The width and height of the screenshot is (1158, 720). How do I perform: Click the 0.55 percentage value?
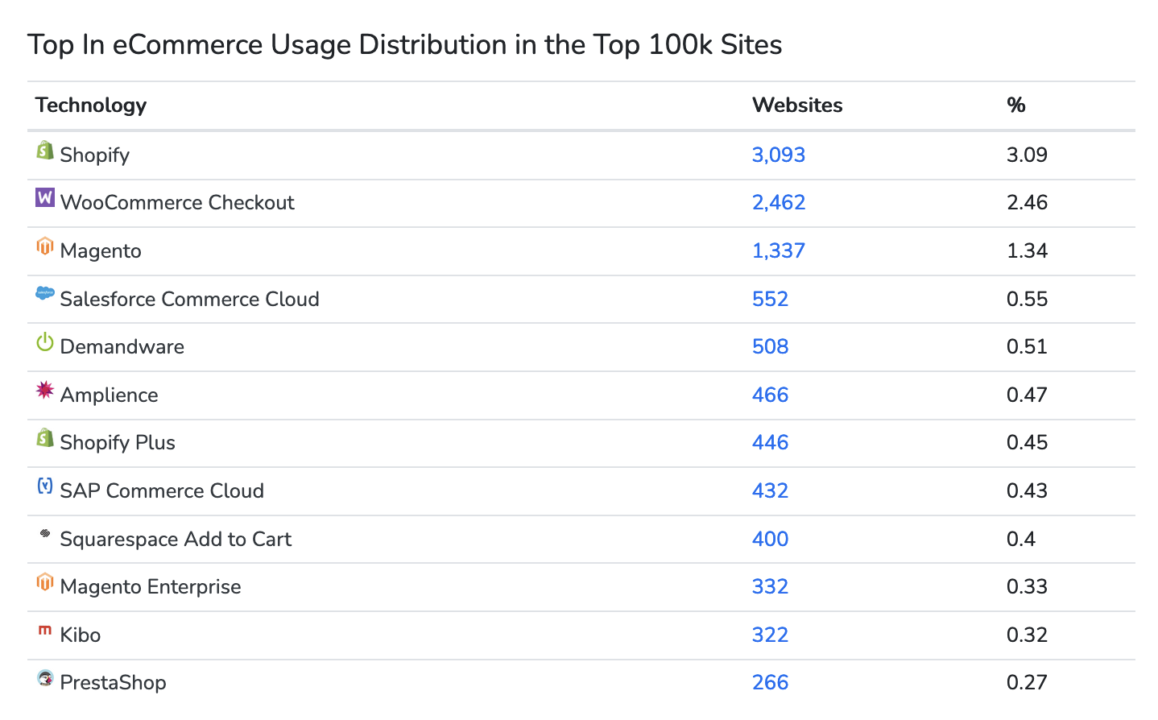pyautogui.click(x=1027, y=299)
